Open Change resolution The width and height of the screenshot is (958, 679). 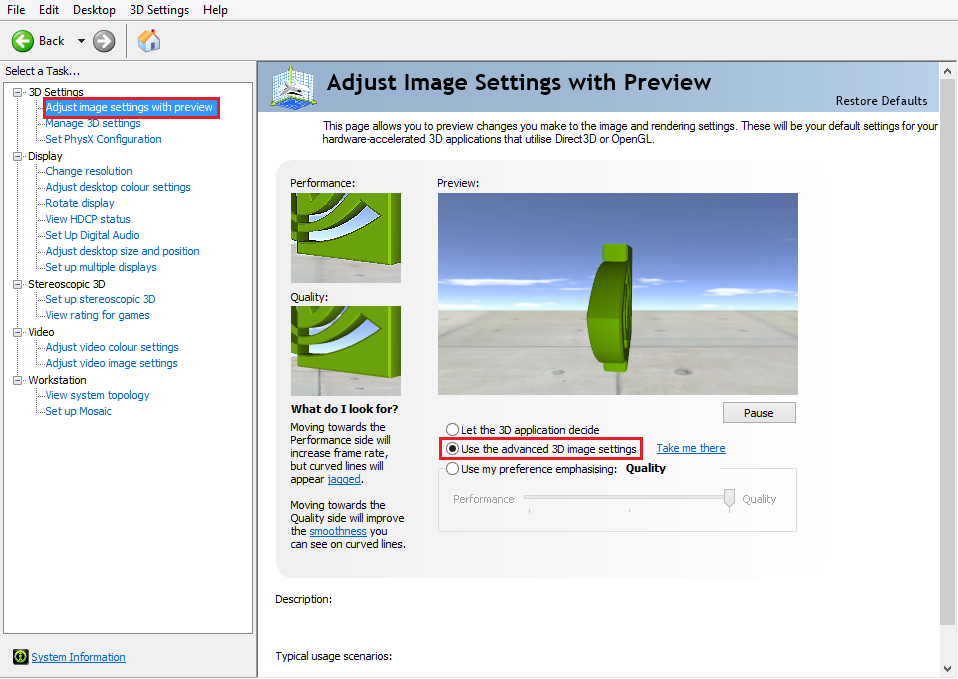[89, 171]
